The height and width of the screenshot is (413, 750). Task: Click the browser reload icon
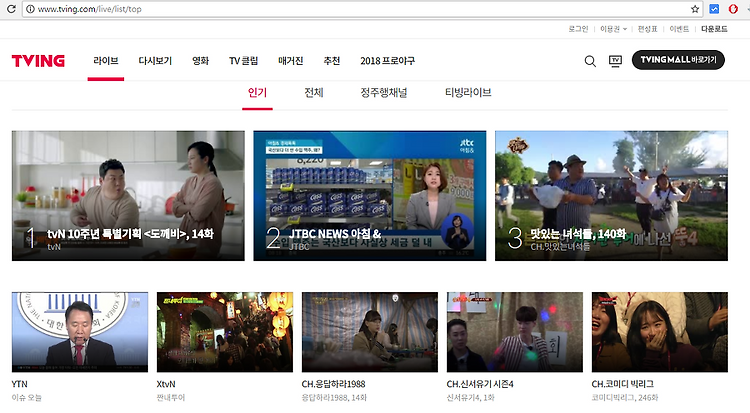[11, 9]
